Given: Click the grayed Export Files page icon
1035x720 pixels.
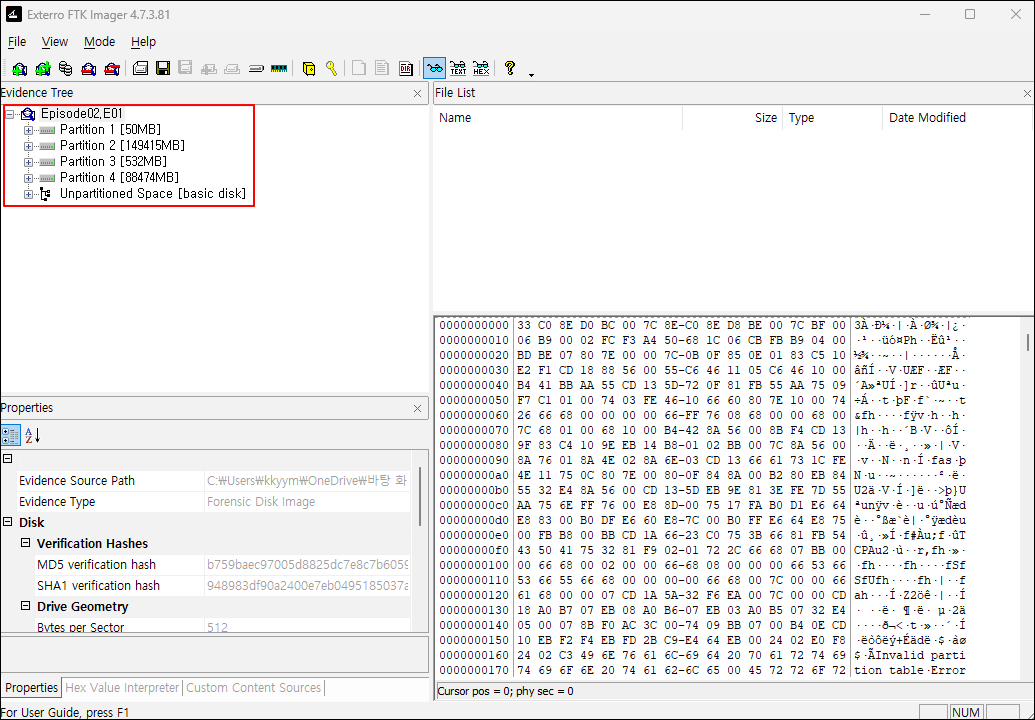Looking at the screenshot, I should pyautogui.click(x=358, y=68).
